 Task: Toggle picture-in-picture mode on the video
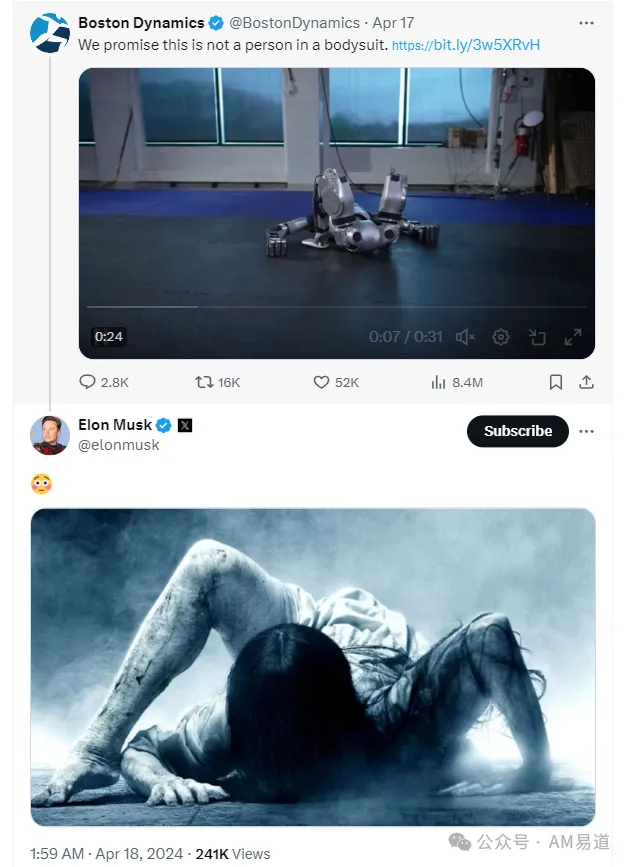coord(537,337)
